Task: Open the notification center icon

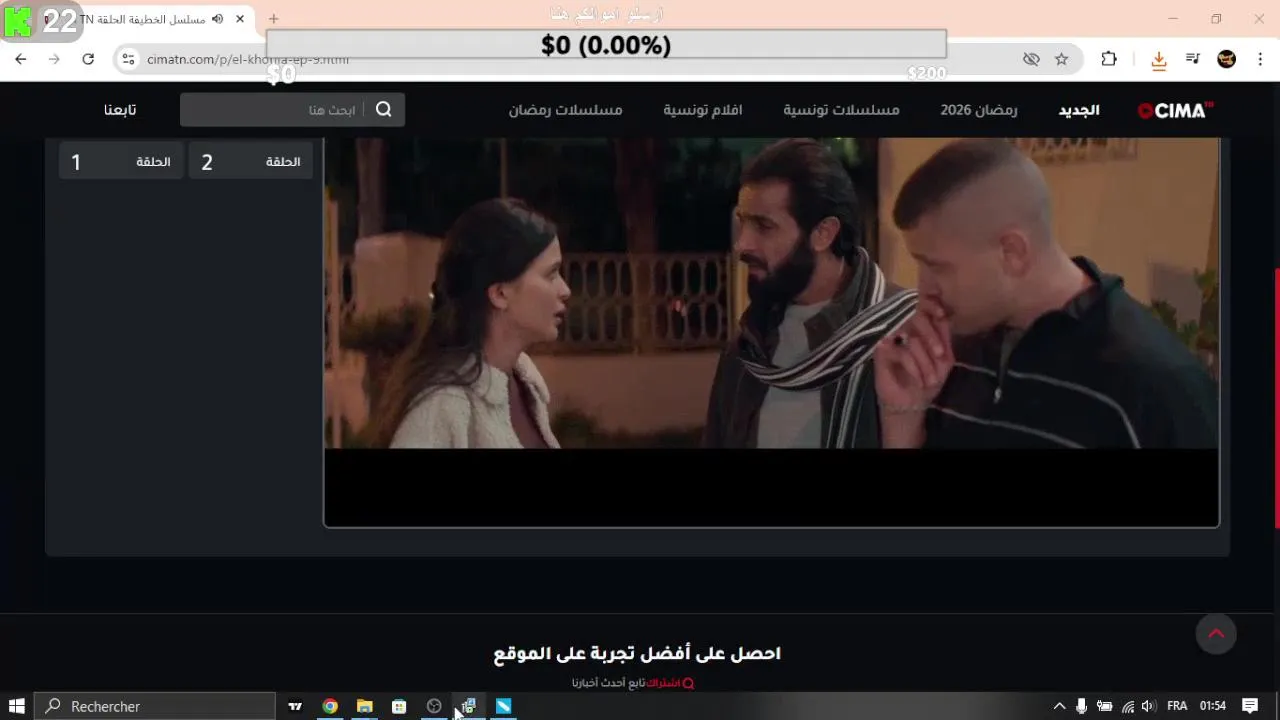Action: pos(1250,706)
